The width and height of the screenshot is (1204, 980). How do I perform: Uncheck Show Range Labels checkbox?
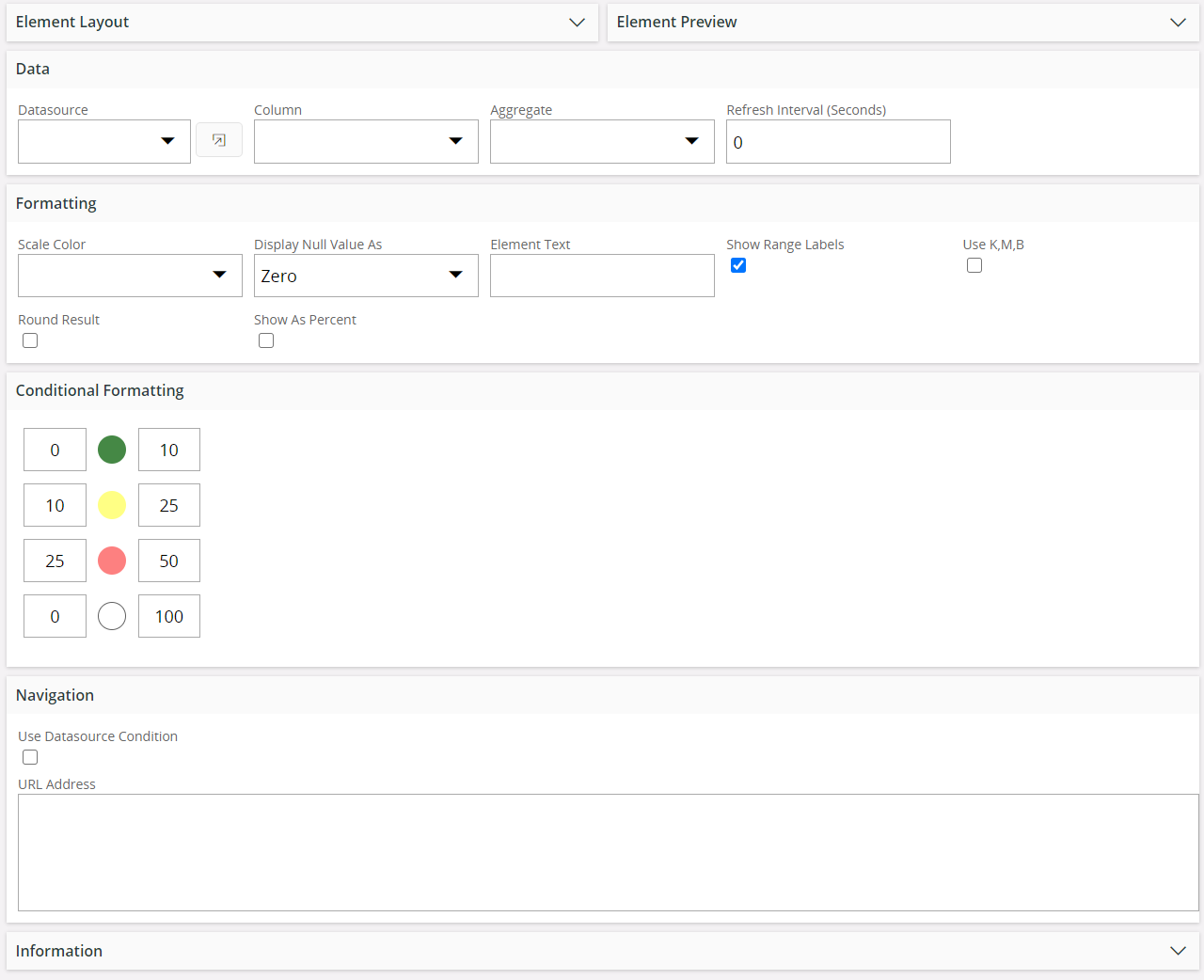pos(738,265)
